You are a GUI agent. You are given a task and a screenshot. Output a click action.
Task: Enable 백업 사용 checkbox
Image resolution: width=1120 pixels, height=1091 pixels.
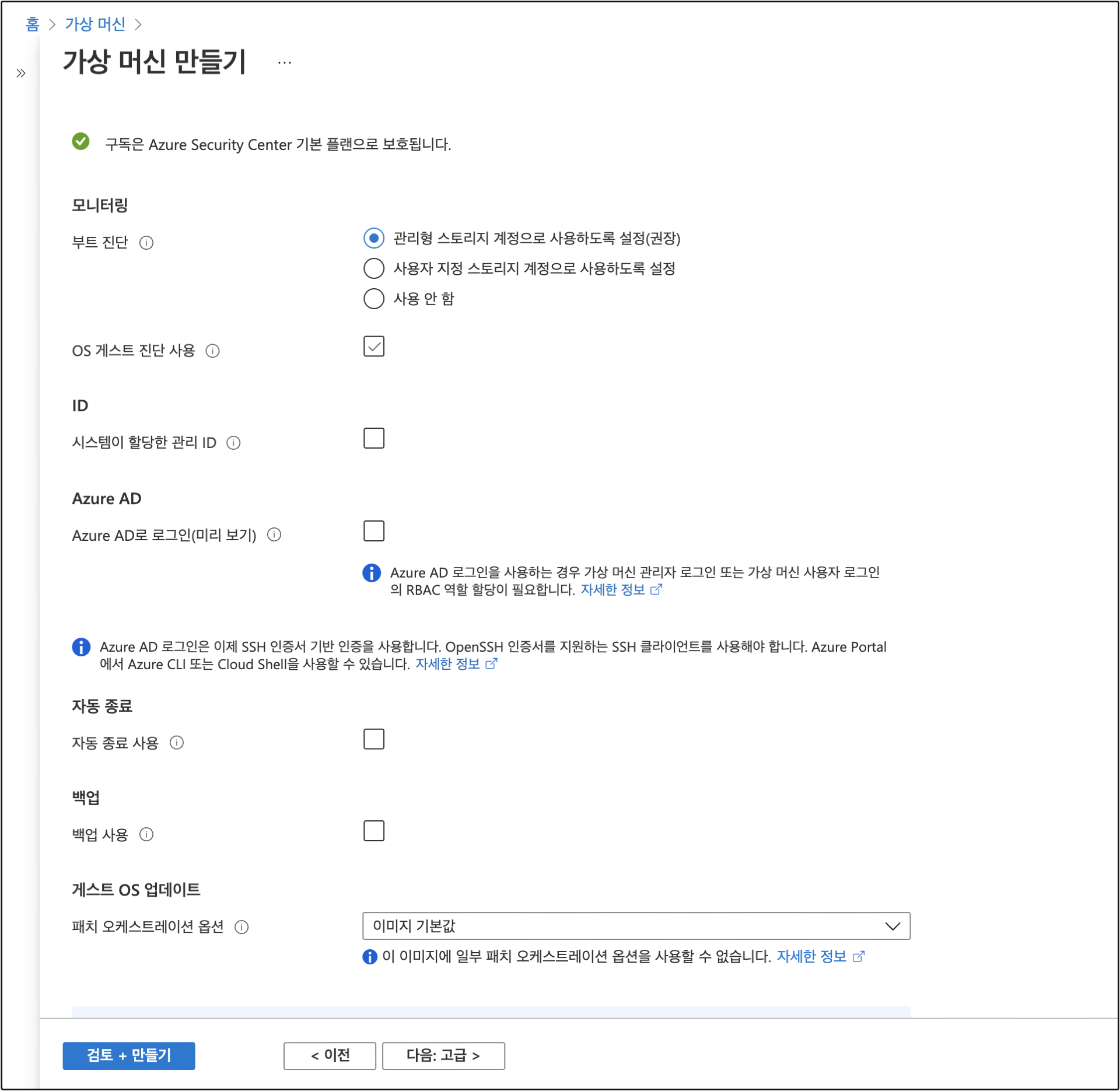pos(374,831)
